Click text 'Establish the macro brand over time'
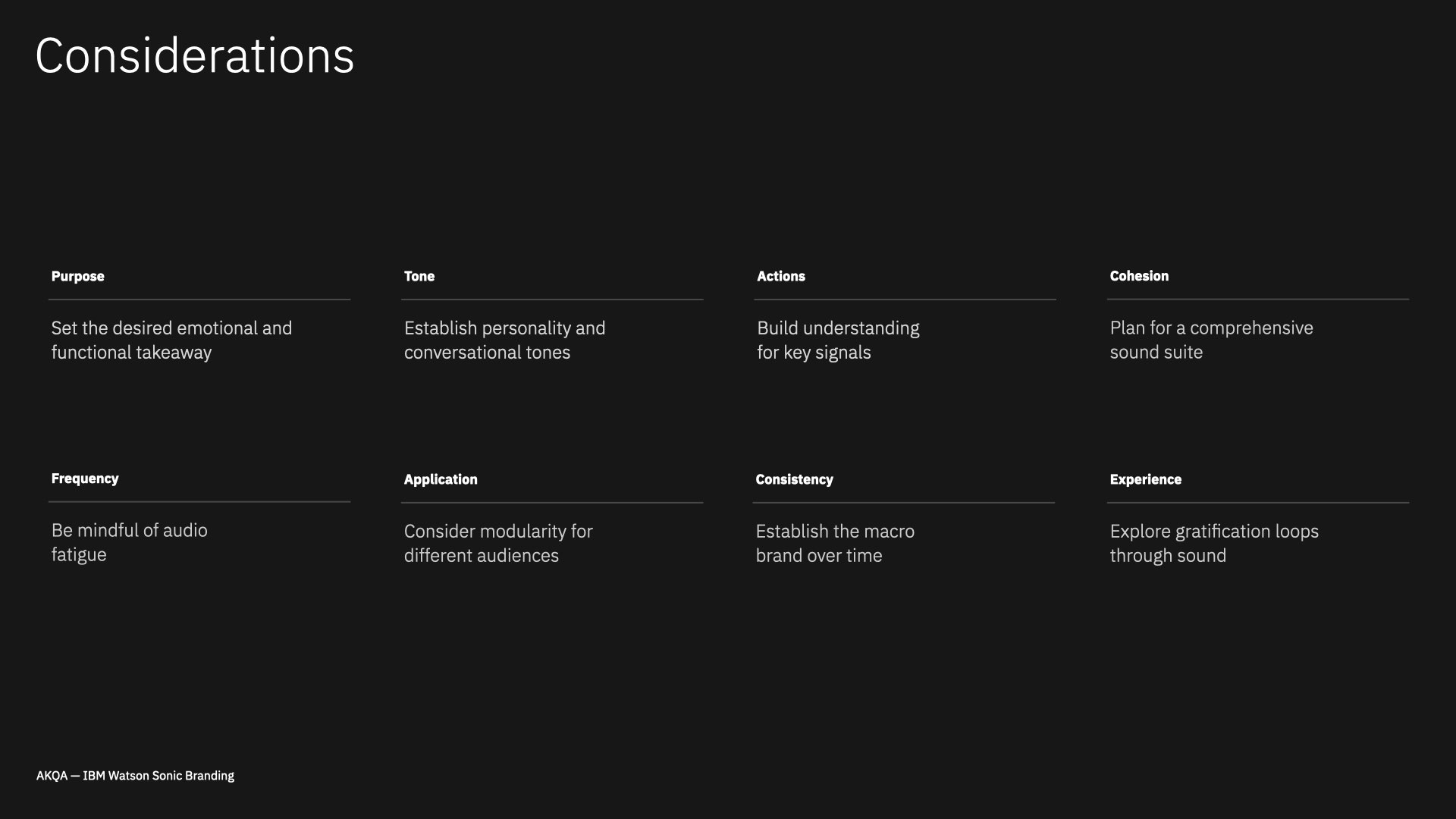The image size is (1456, 819). click(x=835, y=543)
